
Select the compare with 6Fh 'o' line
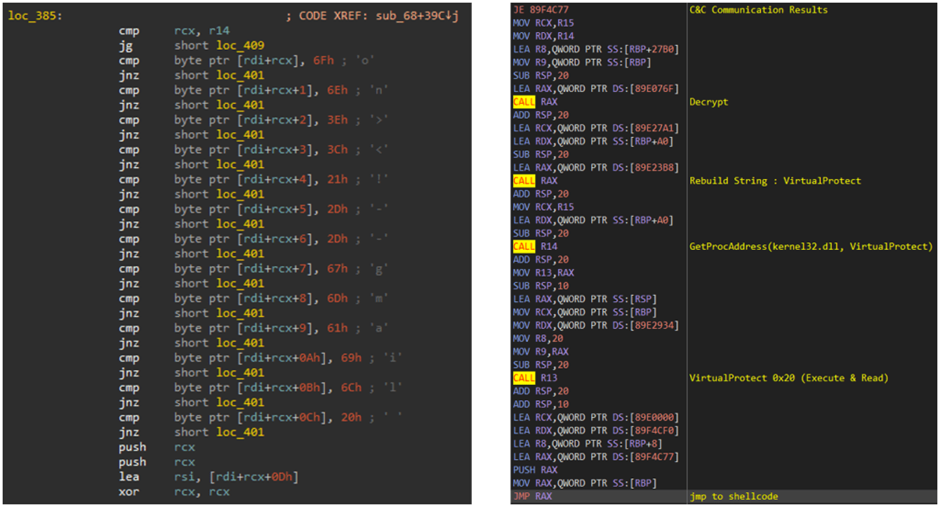point(246,61)
